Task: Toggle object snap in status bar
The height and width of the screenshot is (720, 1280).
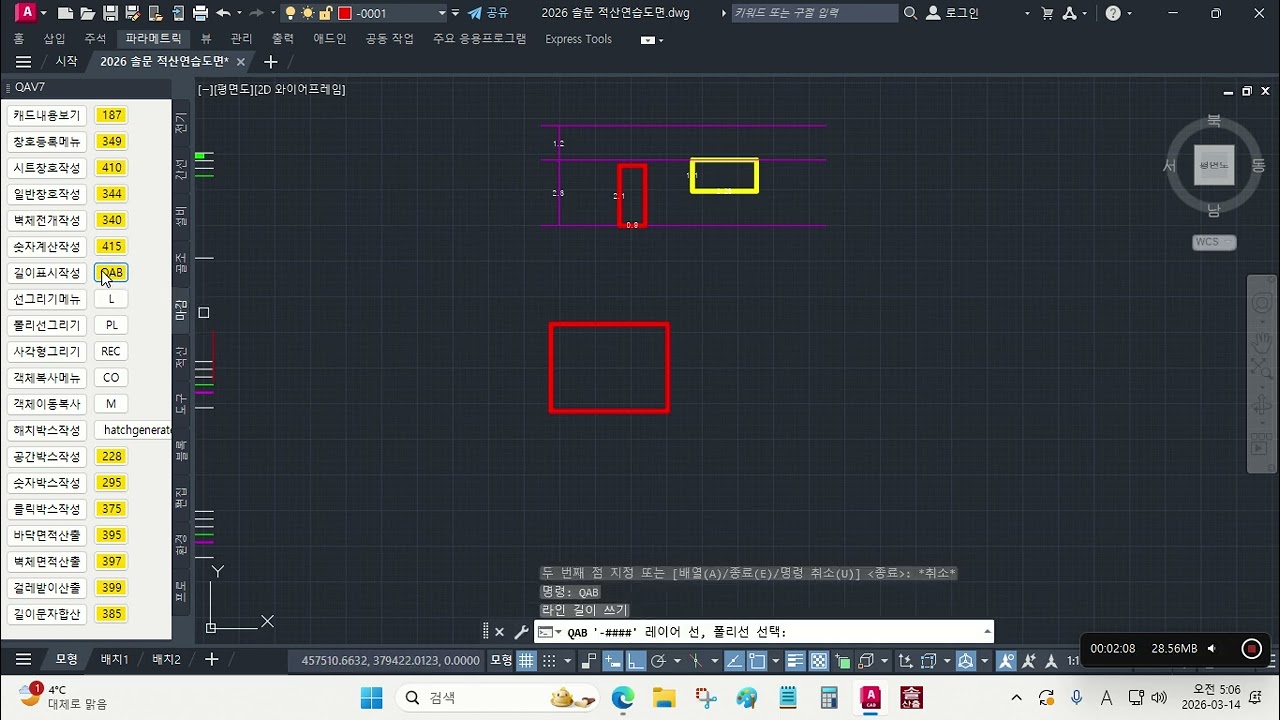Action: click(758, 661)
